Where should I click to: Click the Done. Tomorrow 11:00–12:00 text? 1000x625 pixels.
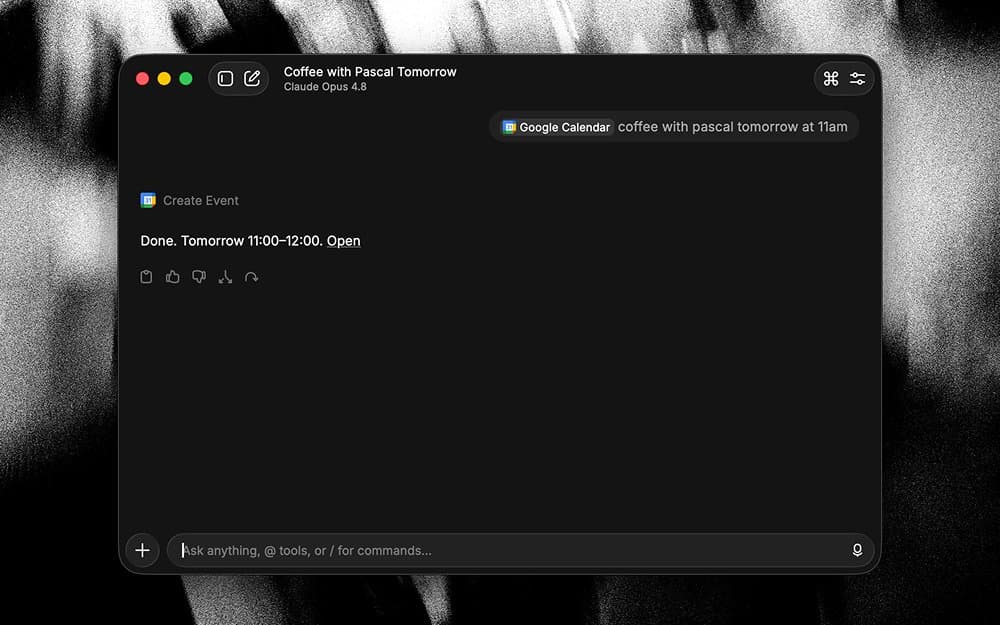click(x=231, y=241)
